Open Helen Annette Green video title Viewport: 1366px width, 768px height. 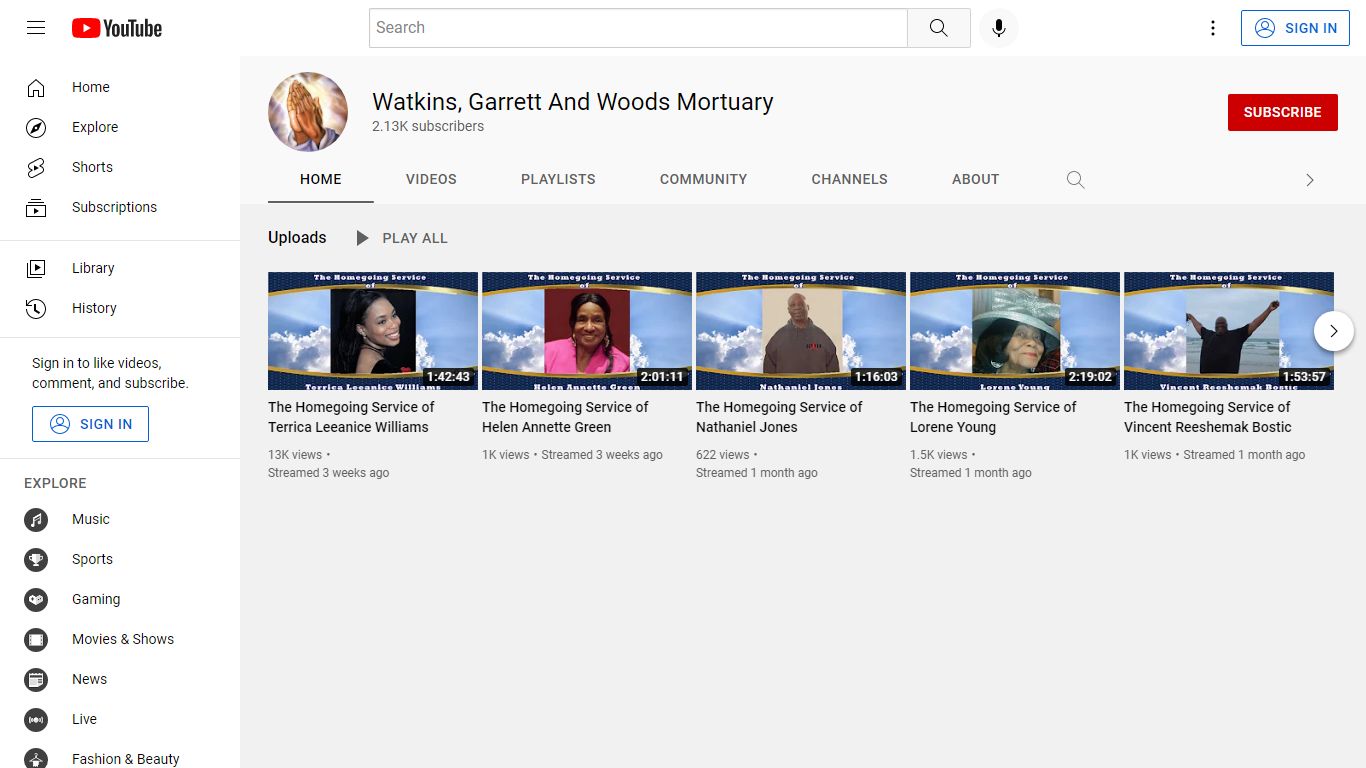566,417
